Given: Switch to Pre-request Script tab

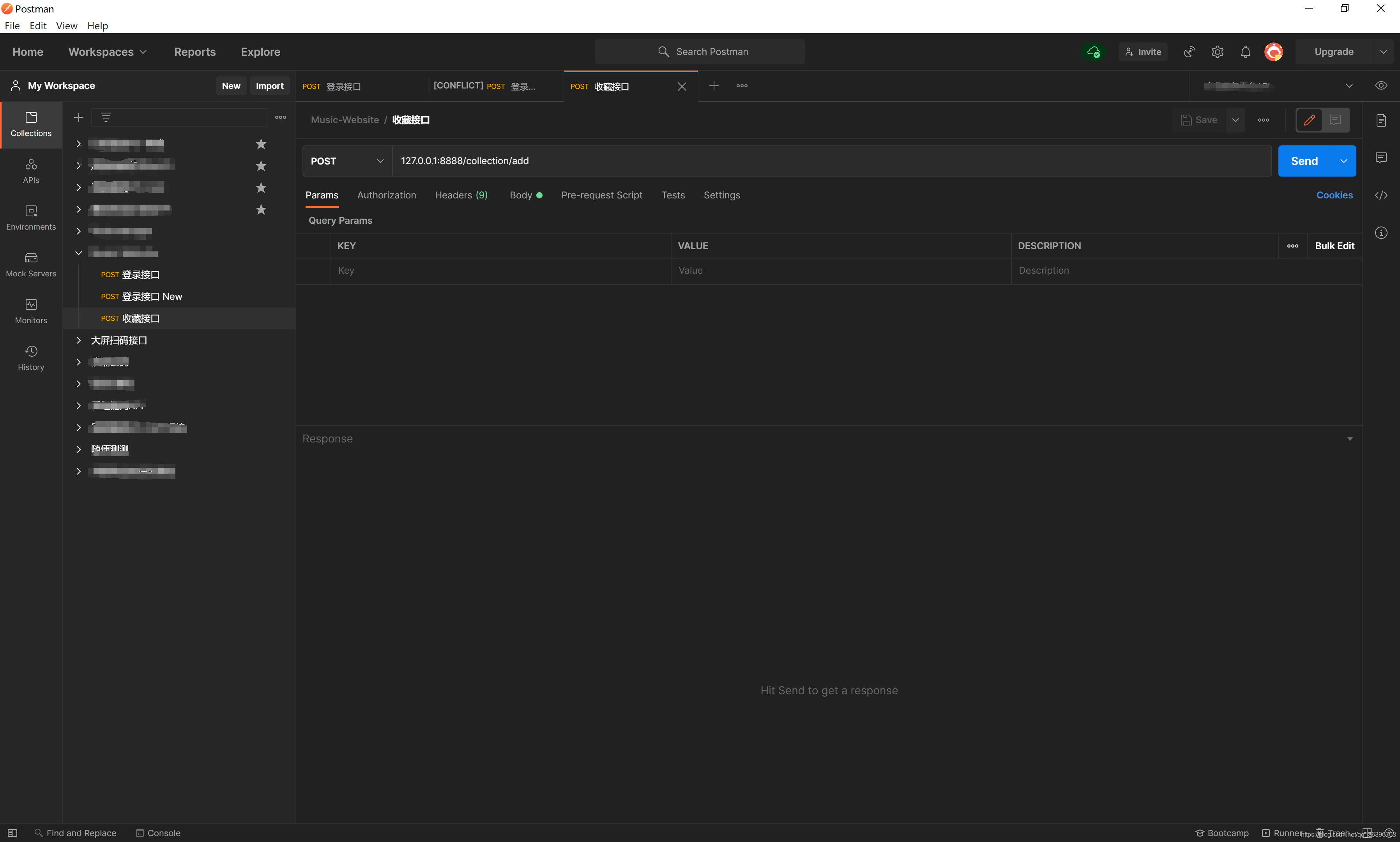Looking at the screenshot, I should (x=602, y=195).
